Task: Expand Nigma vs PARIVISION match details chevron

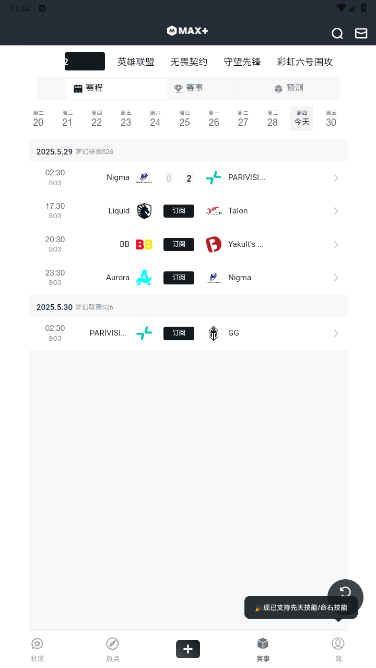Action: tap(336, 178)
